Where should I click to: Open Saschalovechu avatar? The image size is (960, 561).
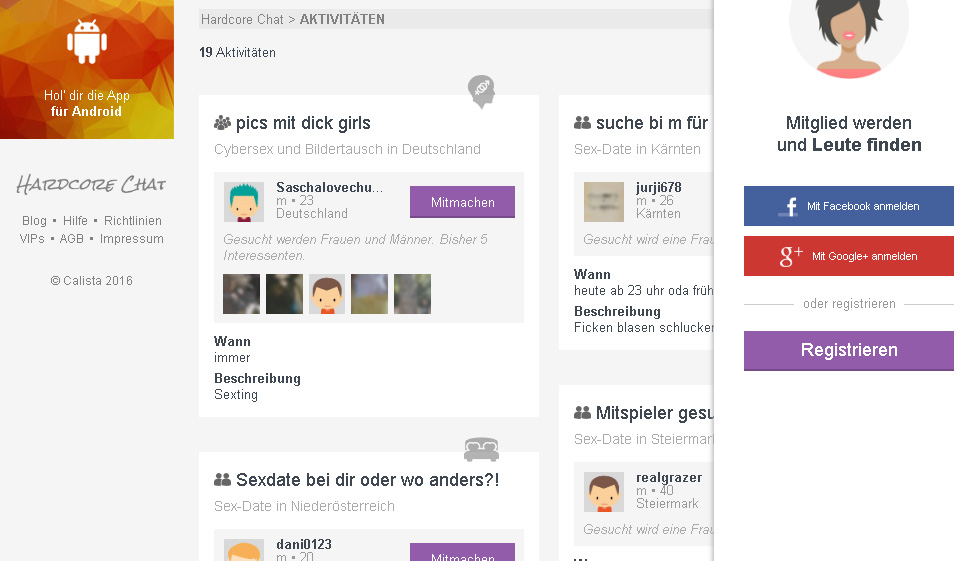(244, 201)
